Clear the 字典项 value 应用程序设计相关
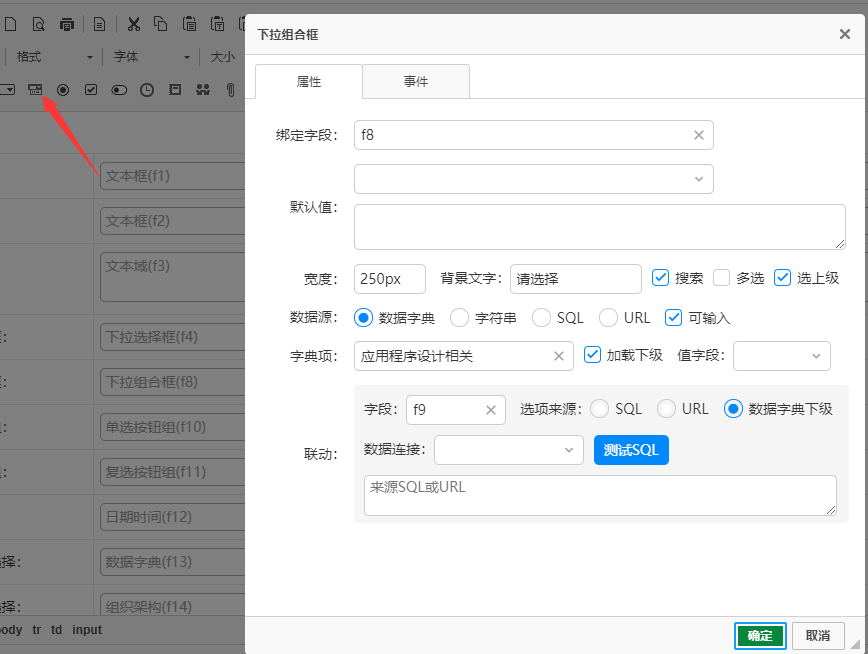Screen dimensions: 868x654 [559, 356]
